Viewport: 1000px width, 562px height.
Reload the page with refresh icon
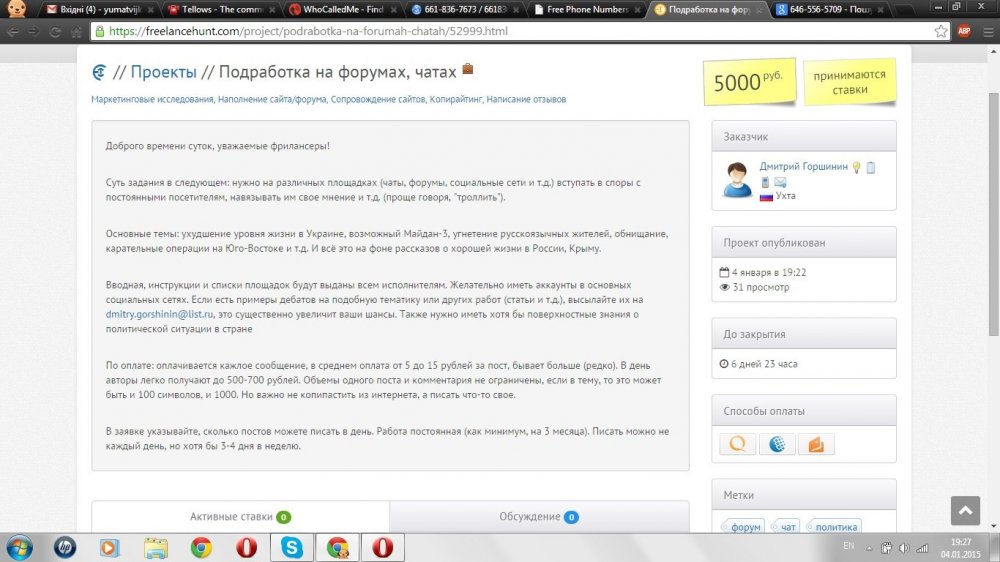(x=55, y=31)
